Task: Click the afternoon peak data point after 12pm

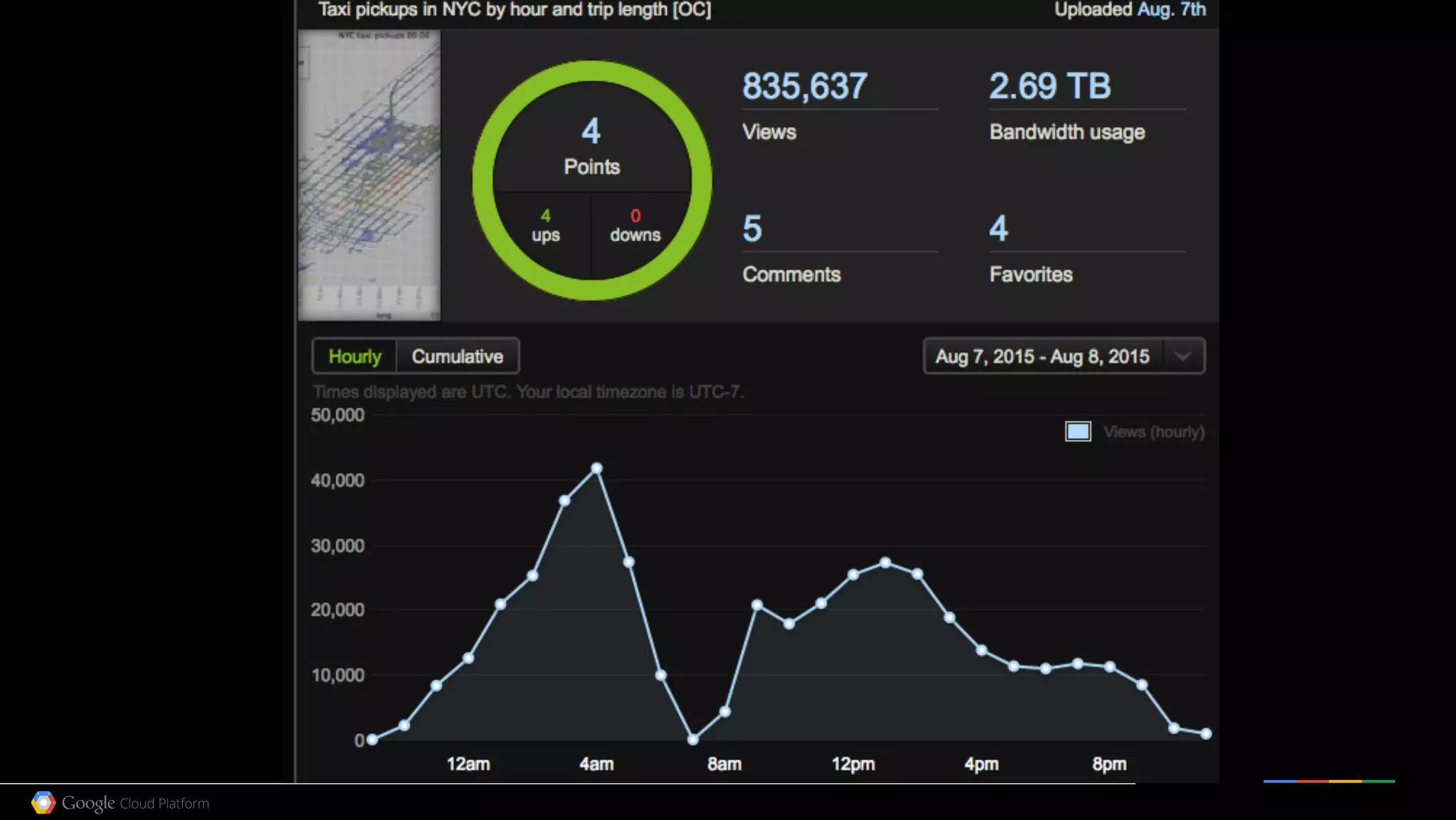Action: pos(885,563)
